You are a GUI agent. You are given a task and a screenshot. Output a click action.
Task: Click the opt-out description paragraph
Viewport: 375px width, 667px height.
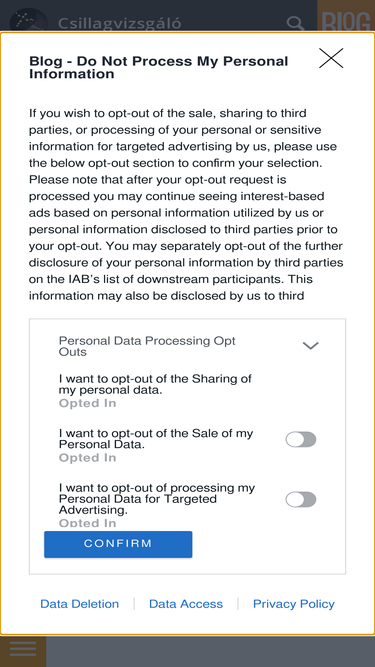coord(186,204)
